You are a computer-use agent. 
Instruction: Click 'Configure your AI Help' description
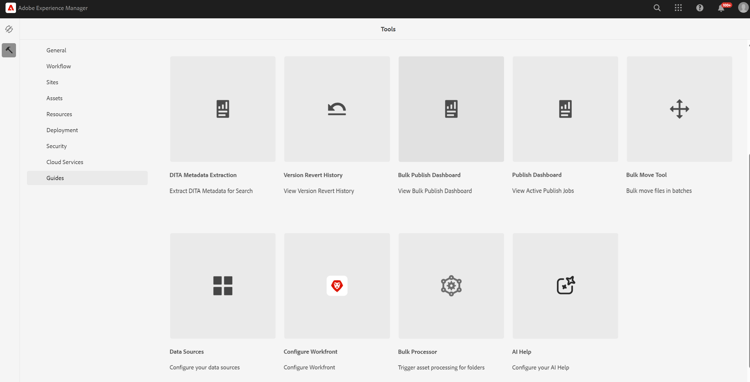tap(540, 368)
